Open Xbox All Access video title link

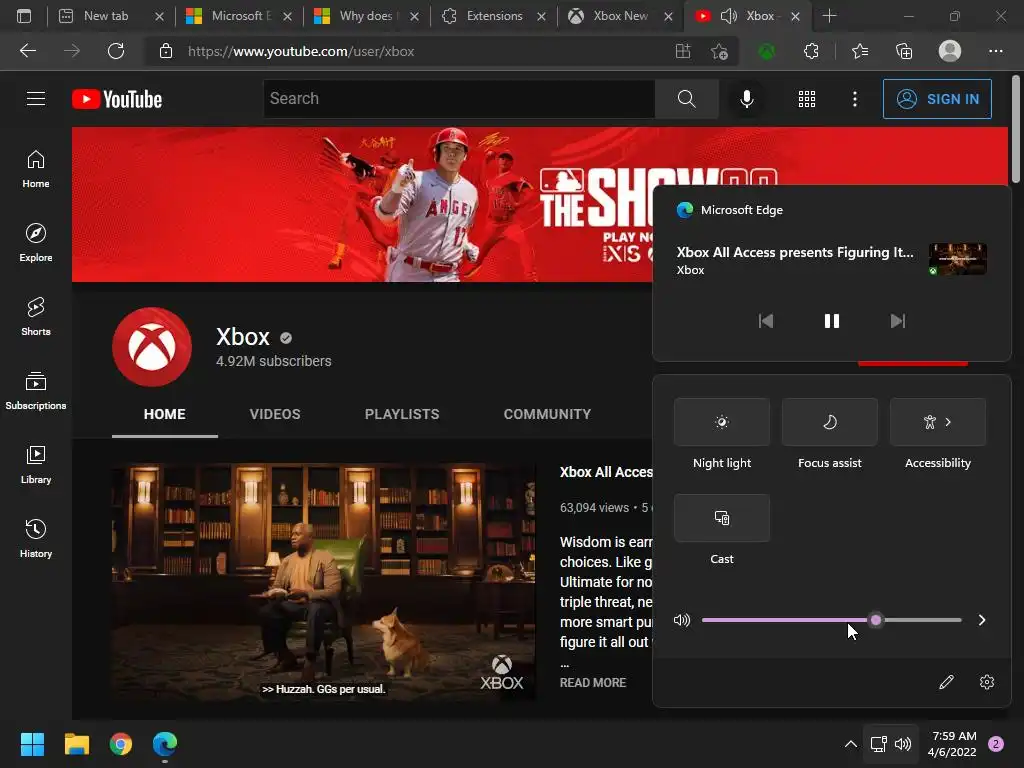[606, 472]
